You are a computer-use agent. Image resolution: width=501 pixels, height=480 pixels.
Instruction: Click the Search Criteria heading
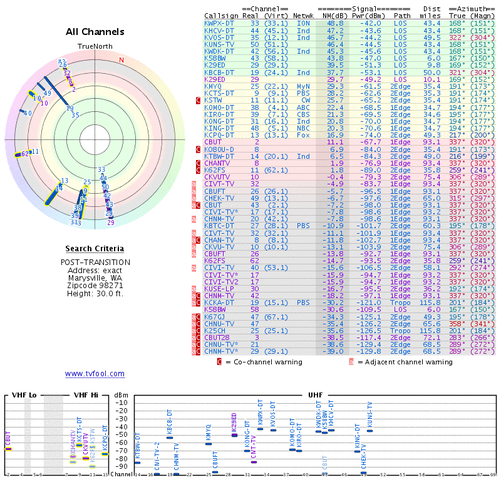(95, 248)
